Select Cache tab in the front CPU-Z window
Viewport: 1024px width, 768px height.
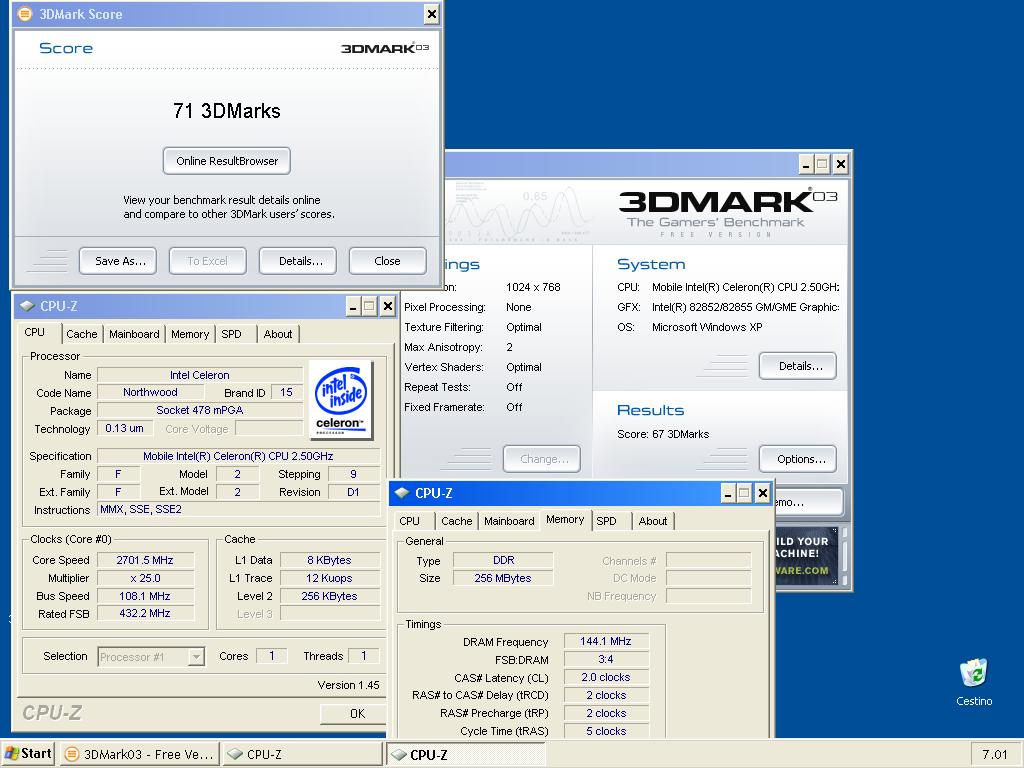point(456,520)
